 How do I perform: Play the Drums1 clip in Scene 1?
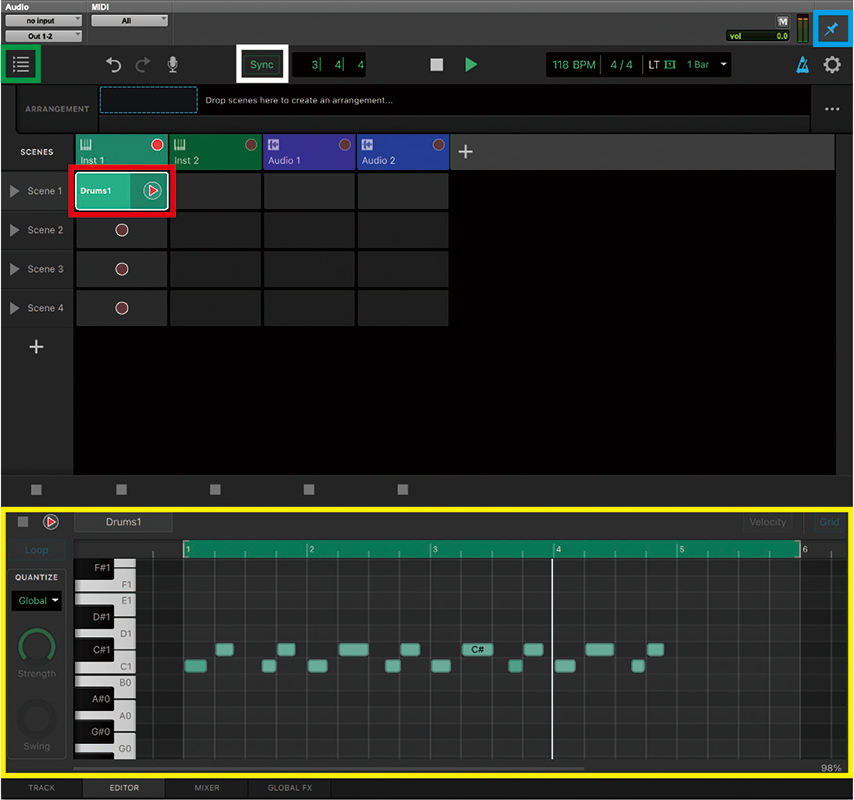pyautogui.click(x=152, y=191)
